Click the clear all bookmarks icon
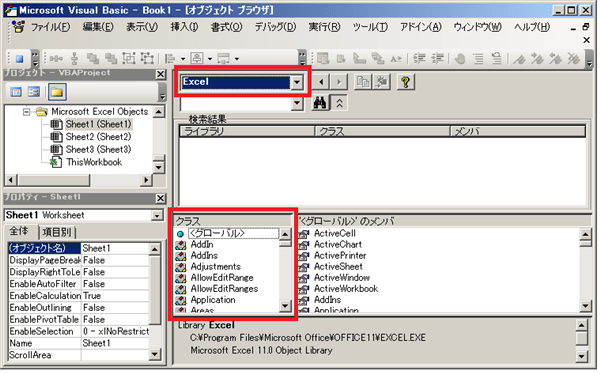Viewport: 600px width, 374px height. 573,59
